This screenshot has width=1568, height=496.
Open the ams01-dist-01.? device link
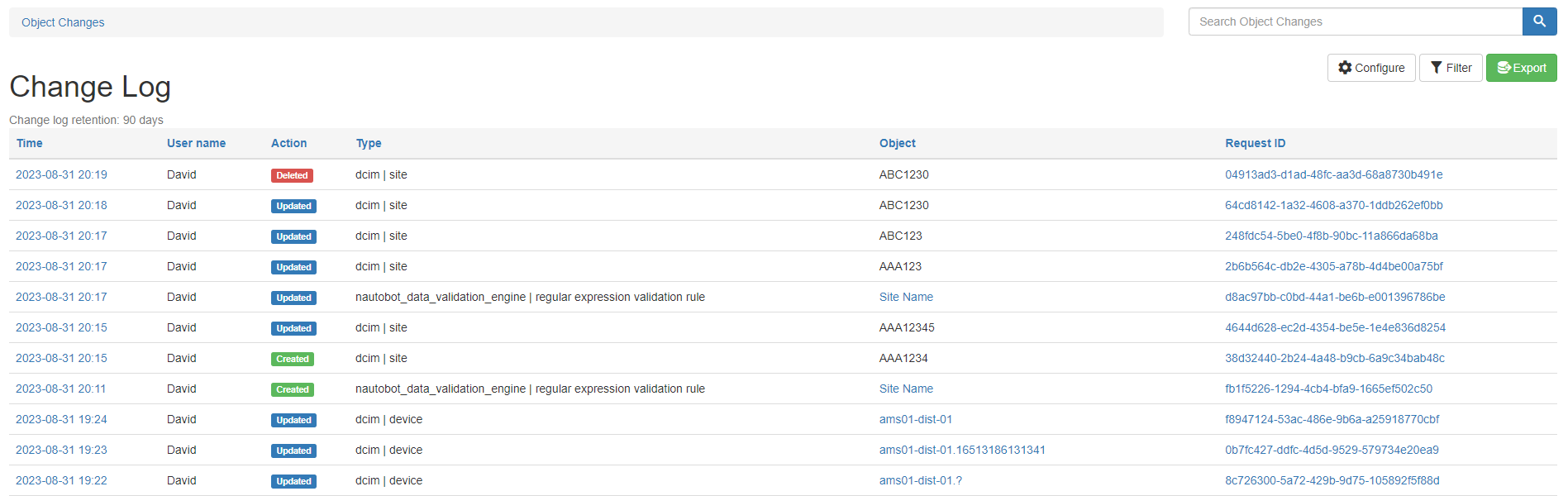pos(920,480)
